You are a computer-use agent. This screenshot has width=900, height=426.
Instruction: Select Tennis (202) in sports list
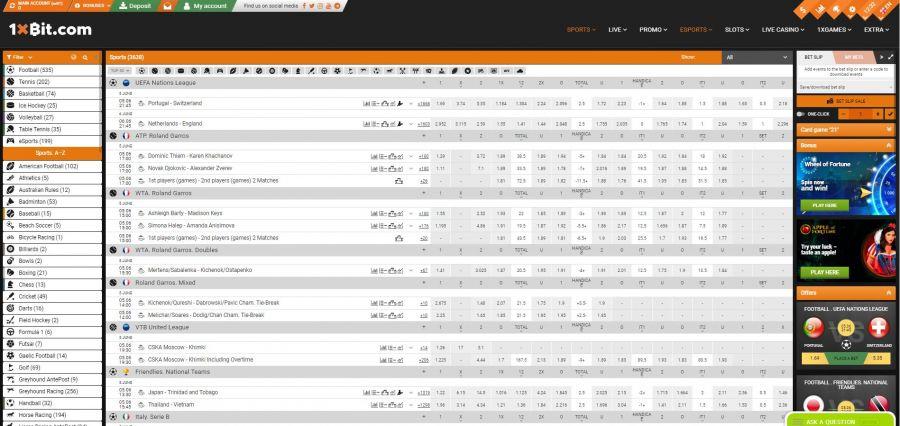pos(52,82)
